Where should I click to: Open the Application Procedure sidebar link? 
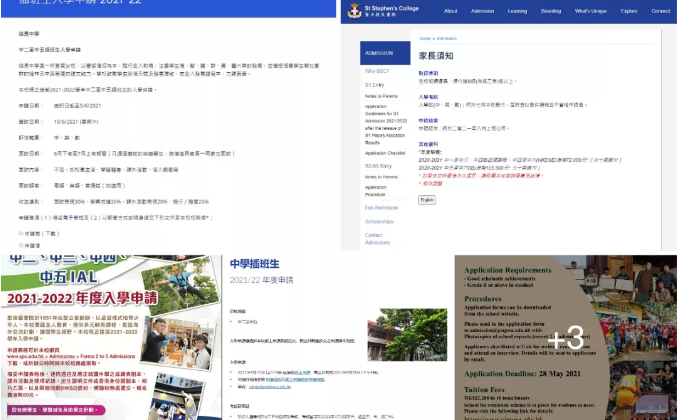click(376, 191)
